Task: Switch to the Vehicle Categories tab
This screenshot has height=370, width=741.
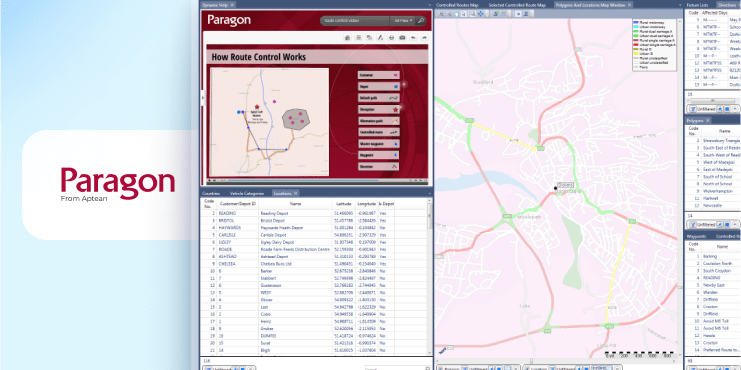Action: [247, 193]
